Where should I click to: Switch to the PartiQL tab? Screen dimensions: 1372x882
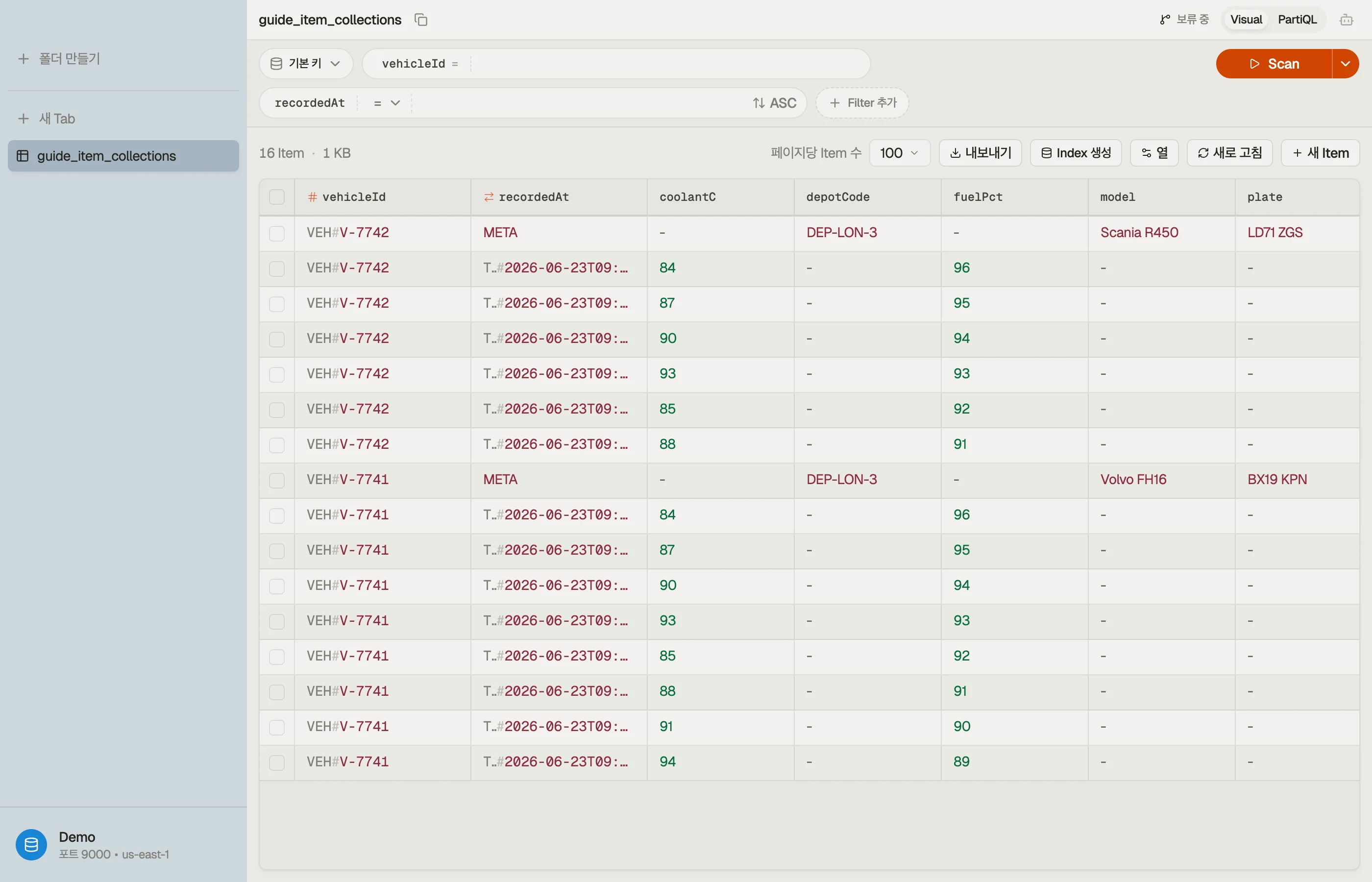point(1297,20)
